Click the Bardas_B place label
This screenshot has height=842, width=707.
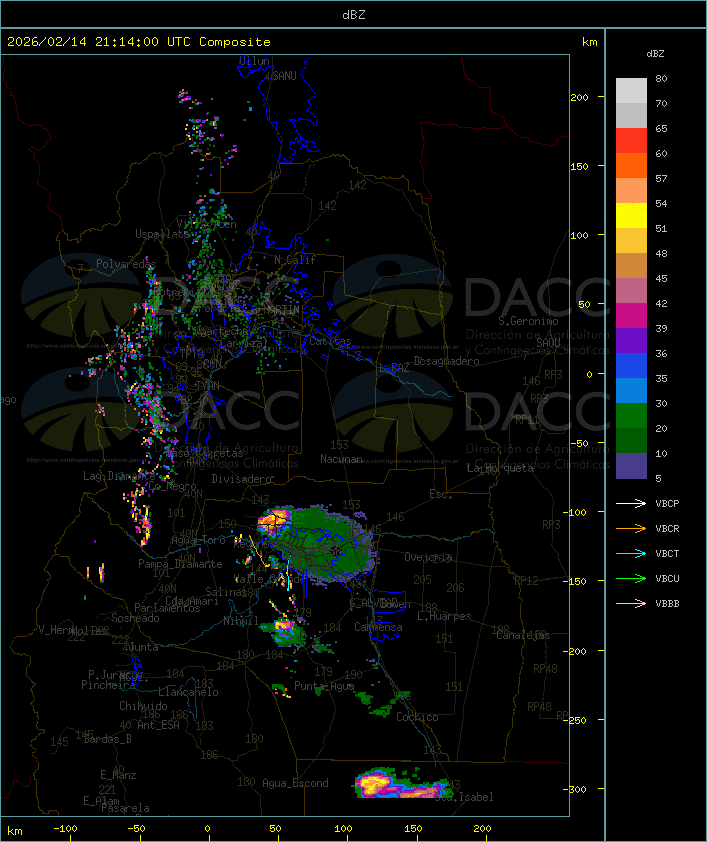107,739
